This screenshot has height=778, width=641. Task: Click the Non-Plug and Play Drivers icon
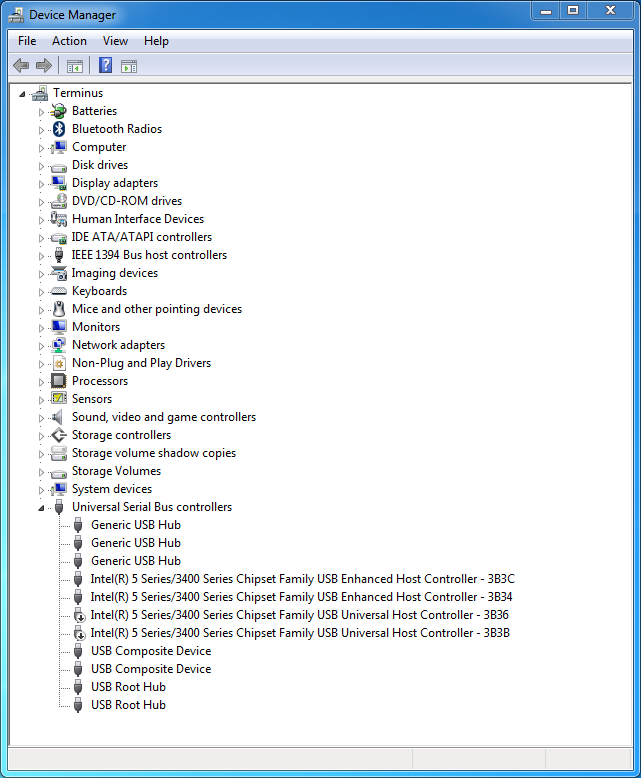click(59, 363)
